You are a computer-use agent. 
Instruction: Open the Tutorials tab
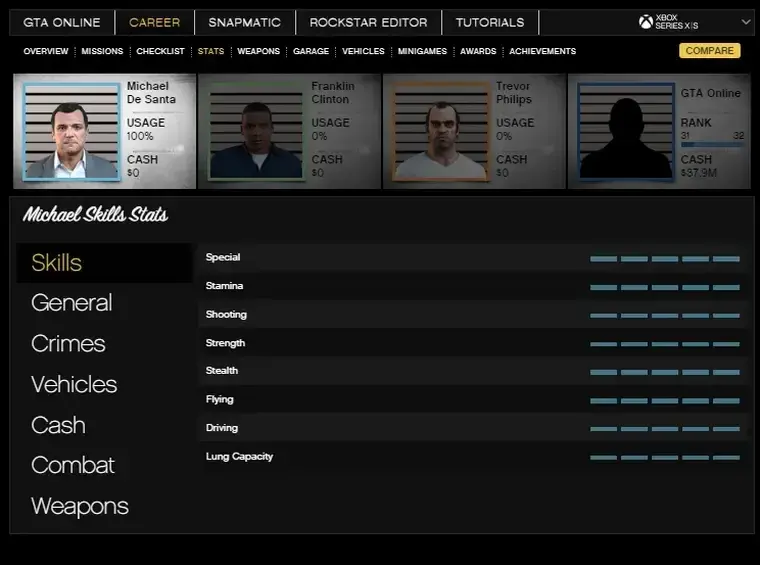pos(490,22)
